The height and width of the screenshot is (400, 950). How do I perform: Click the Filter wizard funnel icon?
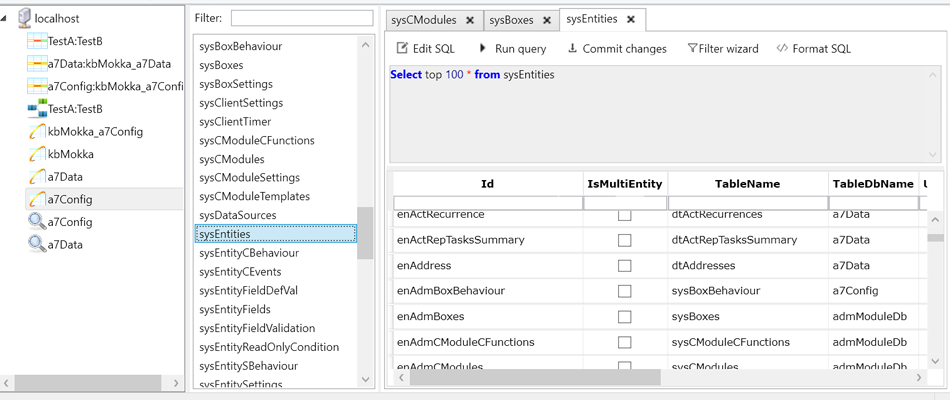[x=692, y=48]
